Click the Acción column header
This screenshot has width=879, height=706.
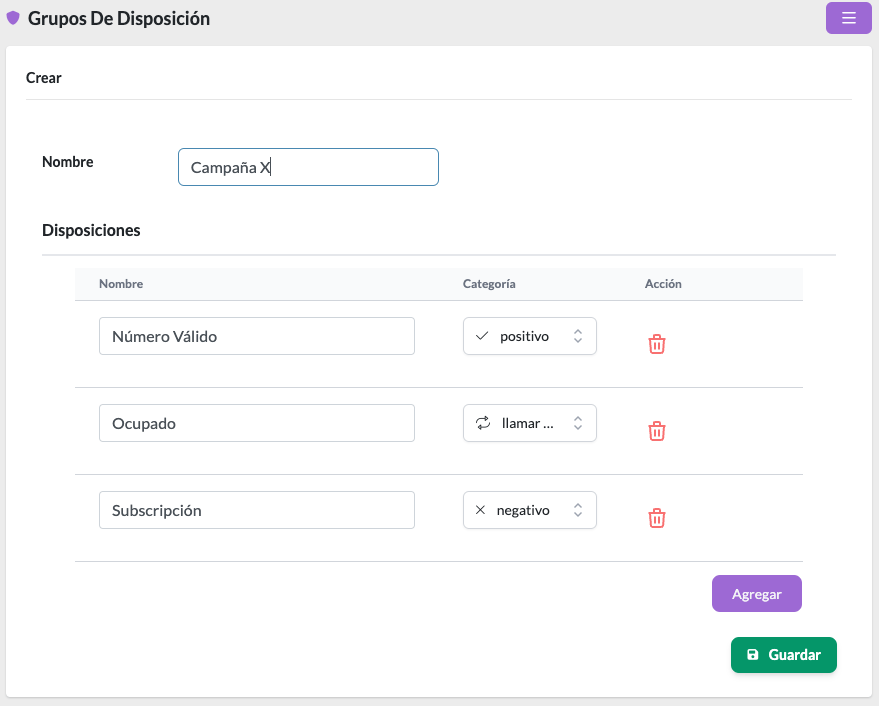(x=663, y=284)
